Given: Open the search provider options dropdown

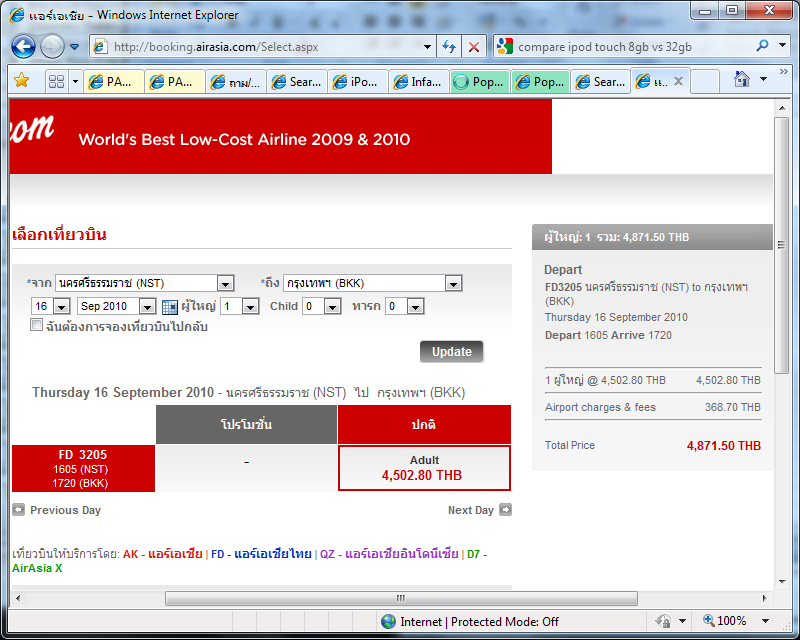Looking at the screenshot, I should tap(783, 45).
